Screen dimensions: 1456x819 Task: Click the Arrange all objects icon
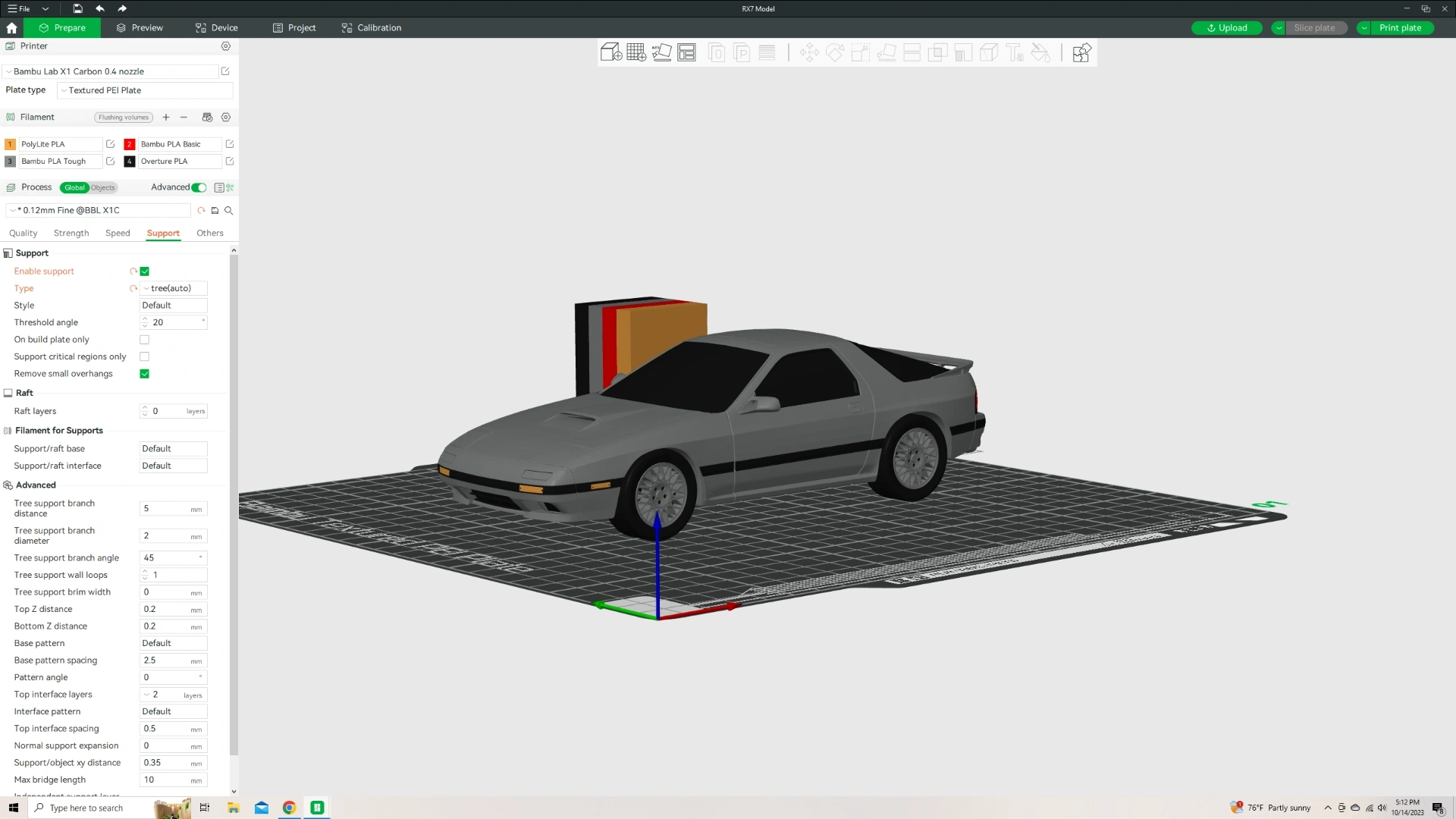tap(686, 52)
